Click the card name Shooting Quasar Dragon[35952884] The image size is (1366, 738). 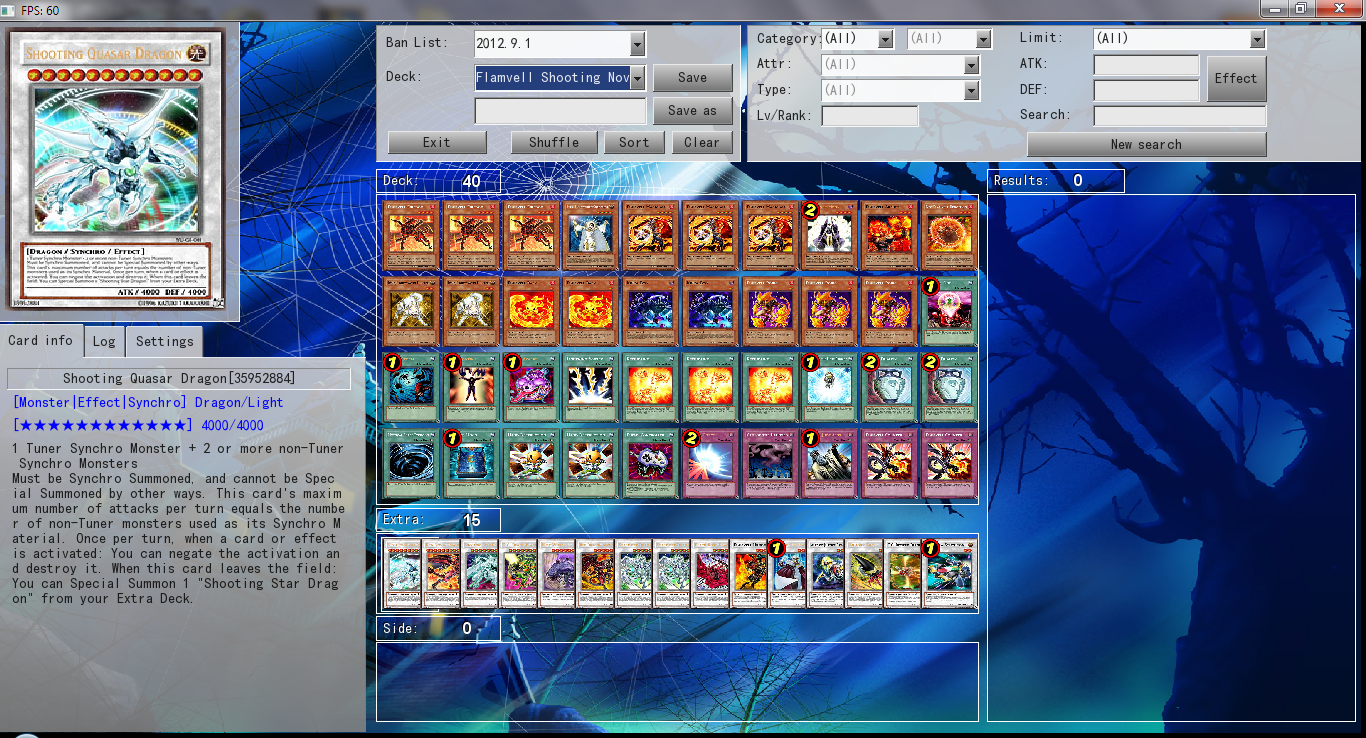pyautogui.click(x=179, y=379)
